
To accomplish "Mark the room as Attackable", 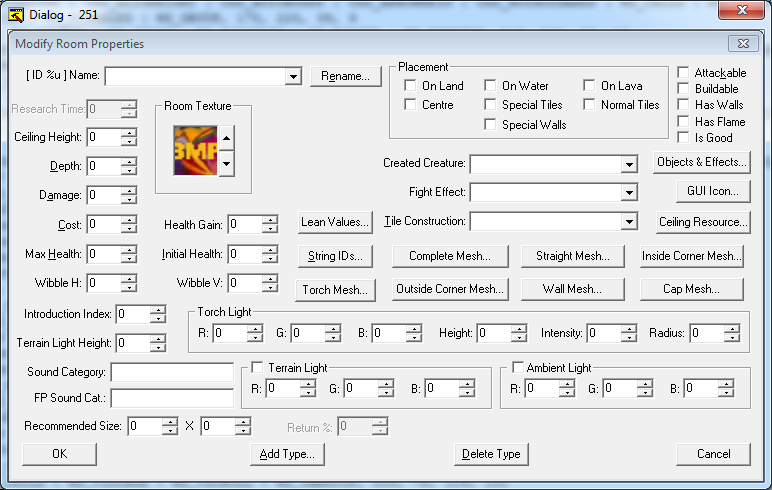I will [683, 72].
